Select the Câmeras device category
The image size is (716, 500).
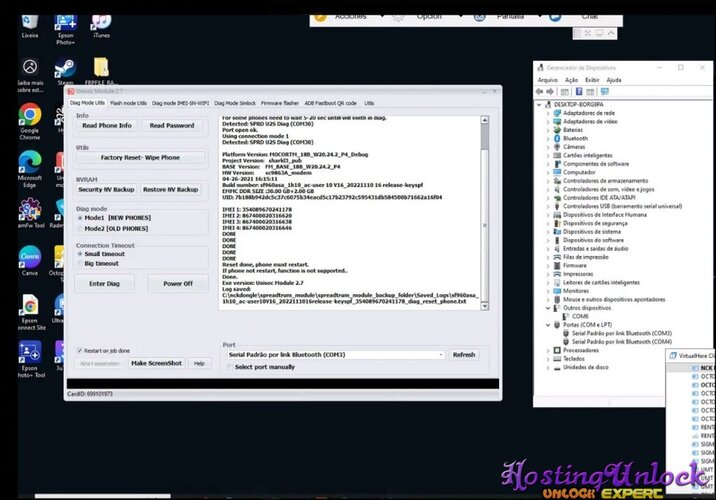click(574, 147)
